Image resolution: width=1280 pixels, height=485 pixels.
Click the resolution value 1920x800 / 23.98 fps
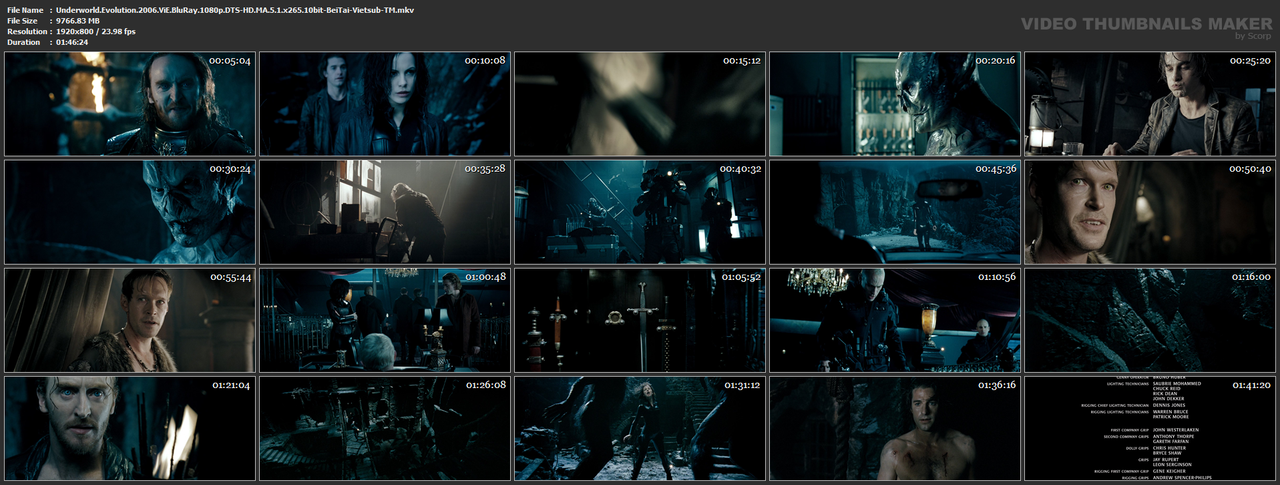(96, 31)
